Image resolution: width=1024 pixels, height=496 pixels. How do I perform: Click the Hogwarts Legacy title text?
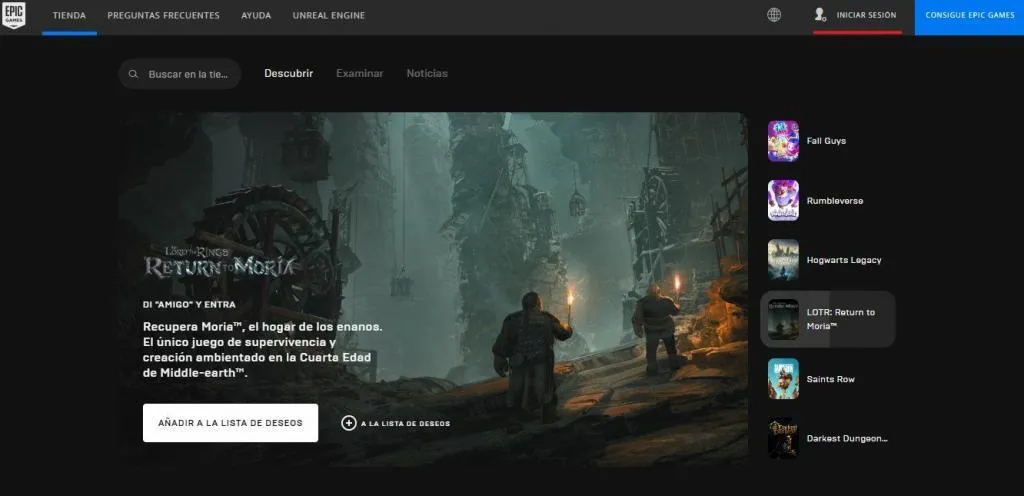coord(844,260)
